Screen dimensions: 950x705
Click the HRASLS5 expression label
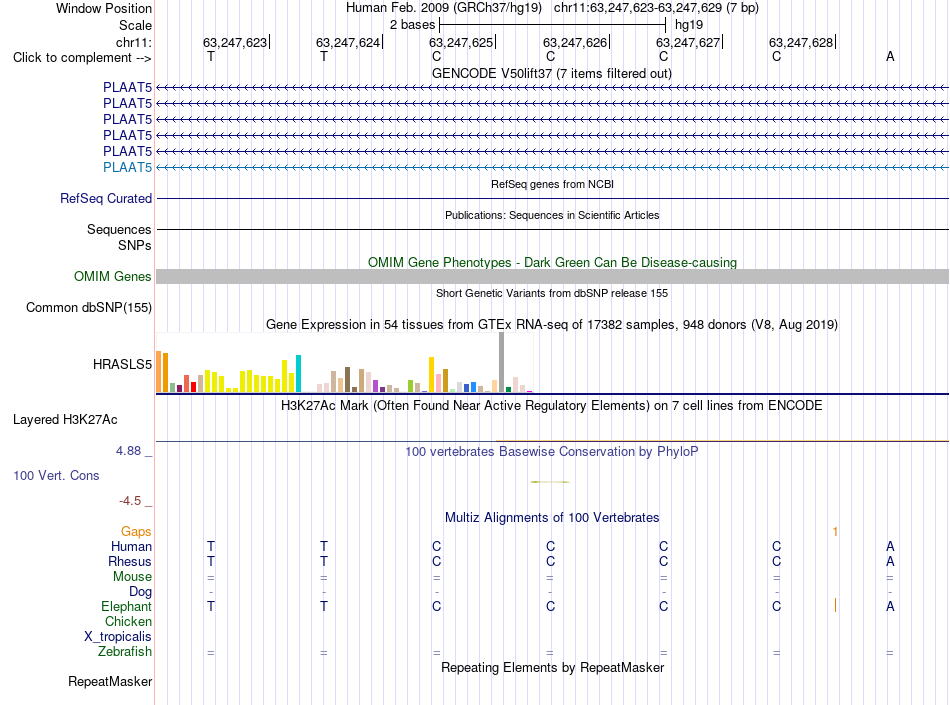coord(122,365)
